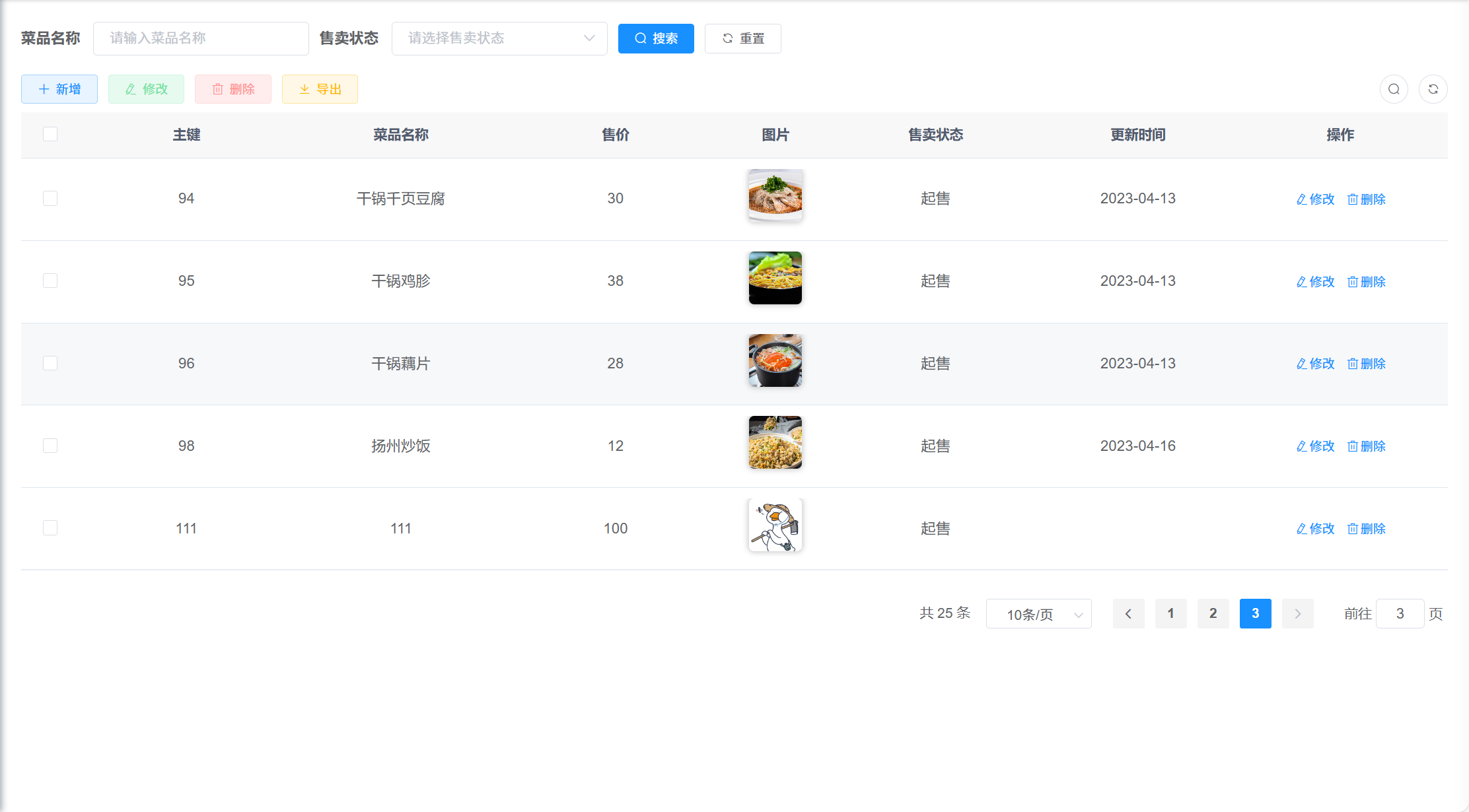Toggle the select-all header checkbox
1469x812 pixels.
(50, 134)
